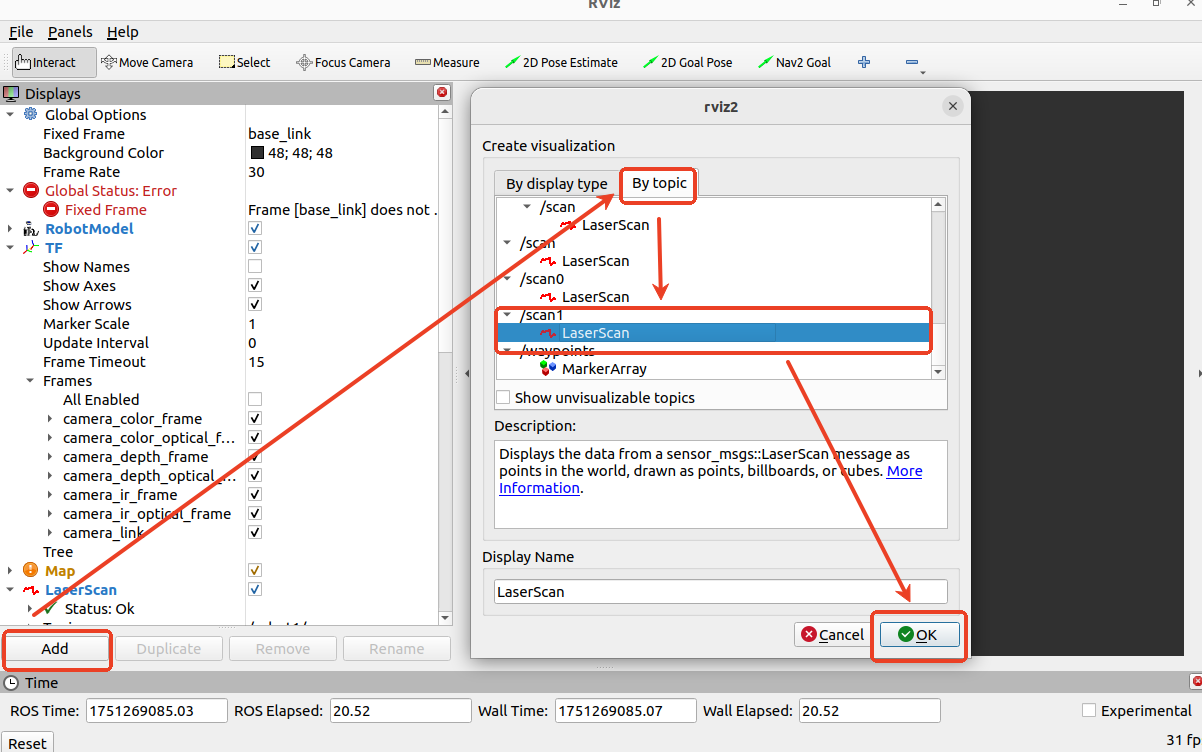Click the Global Status error icon
The height and width of the screenshot is (752, 1202).
[30, 190]
